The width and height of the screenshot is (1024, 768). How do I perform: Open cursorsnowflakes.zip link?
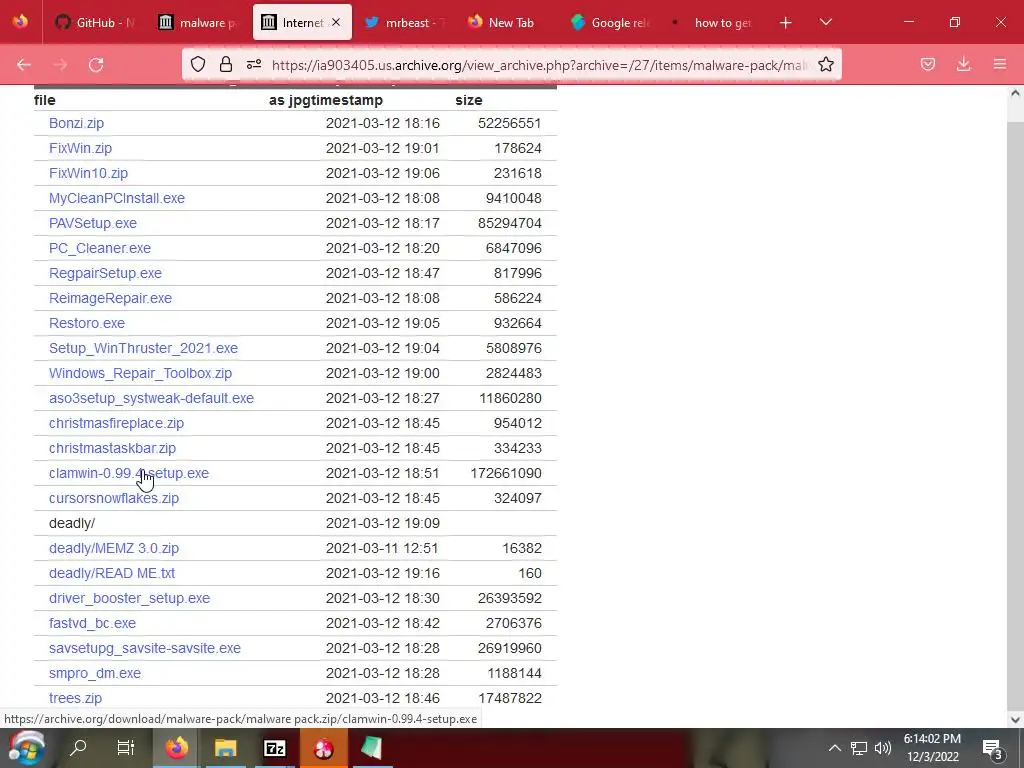(114, 498)
